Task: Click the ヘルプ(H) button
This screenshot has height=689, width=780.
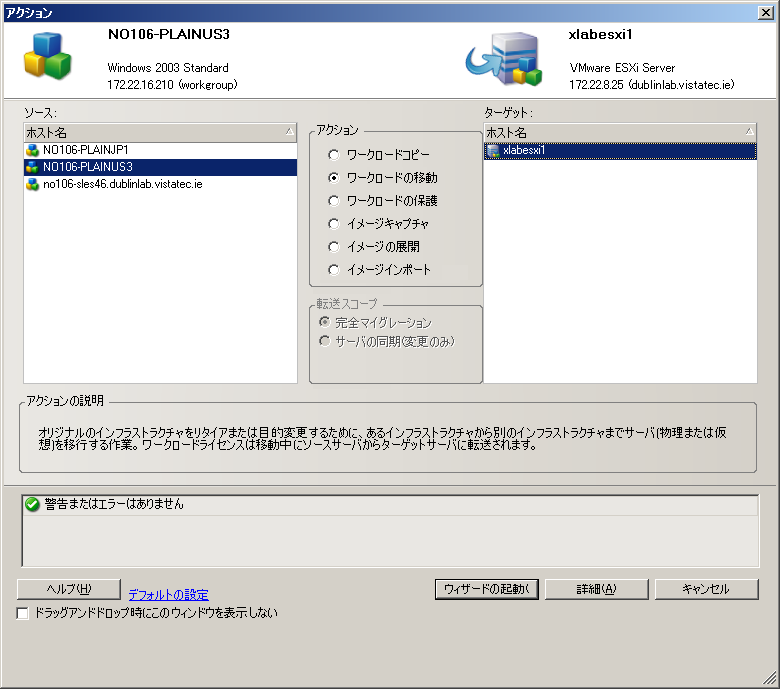Action: pyautogui.click(x=69, y=590)
